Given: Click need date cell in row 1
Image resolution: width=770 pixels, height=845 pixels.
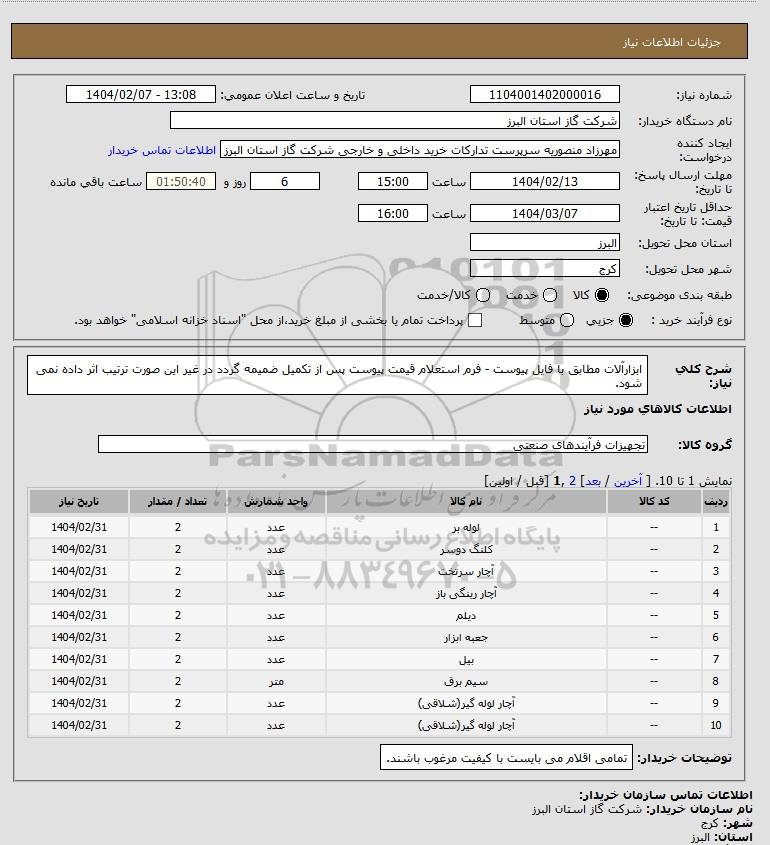Looking at the screenshot, I should point(79,527).
